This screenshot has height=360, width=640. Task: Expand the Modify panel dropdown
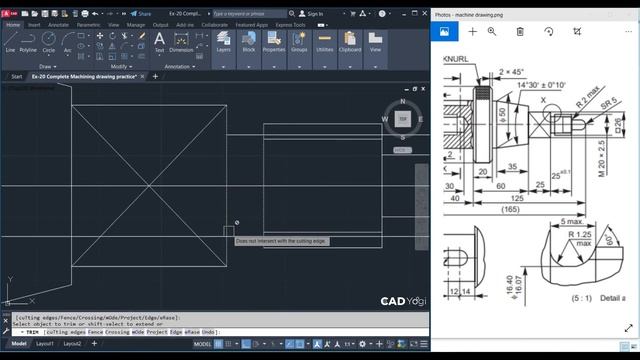click(122, 67)
